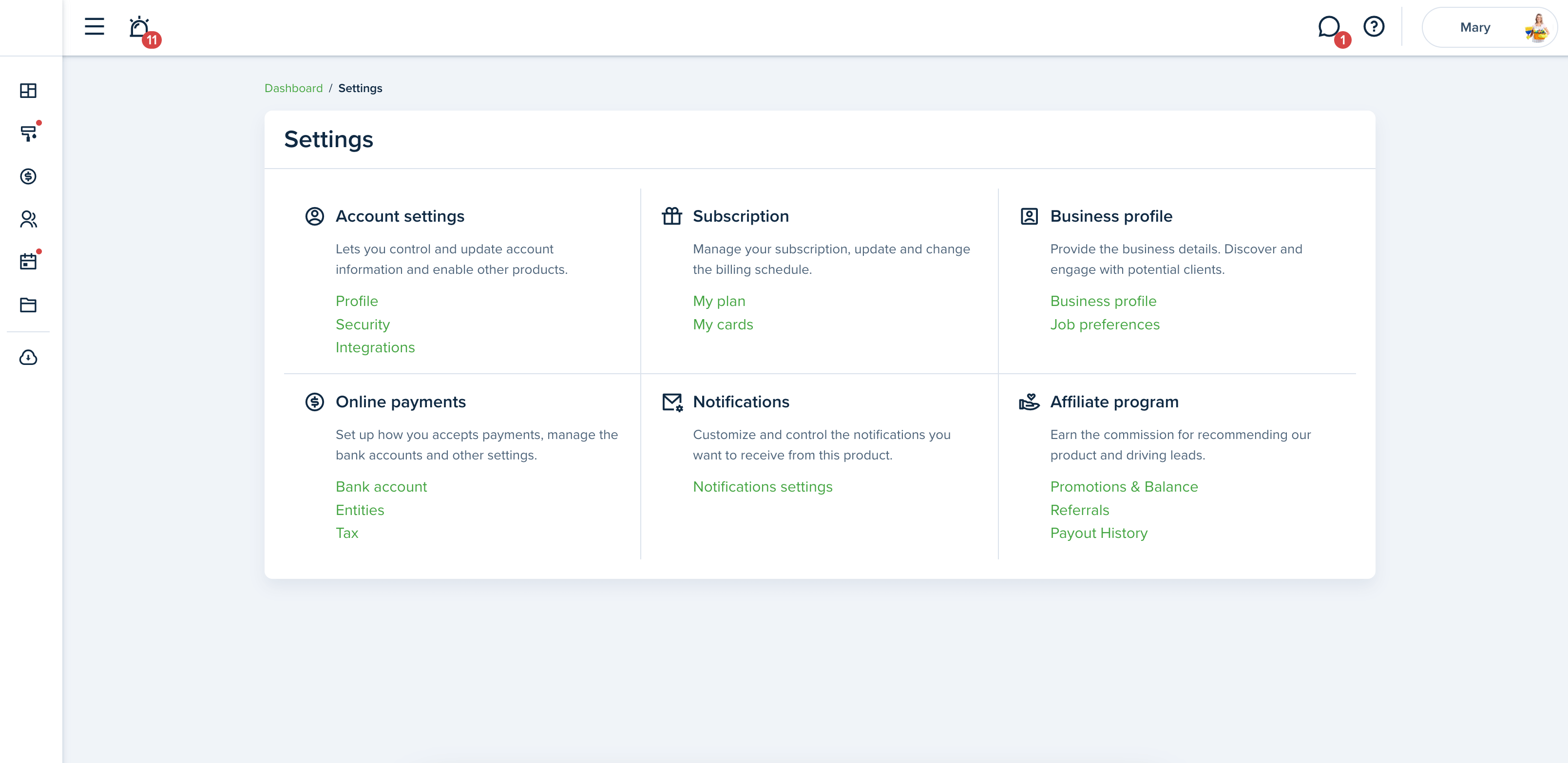Click Mary's avatar picture
1568x763 pixels.
click(1538, 27)
